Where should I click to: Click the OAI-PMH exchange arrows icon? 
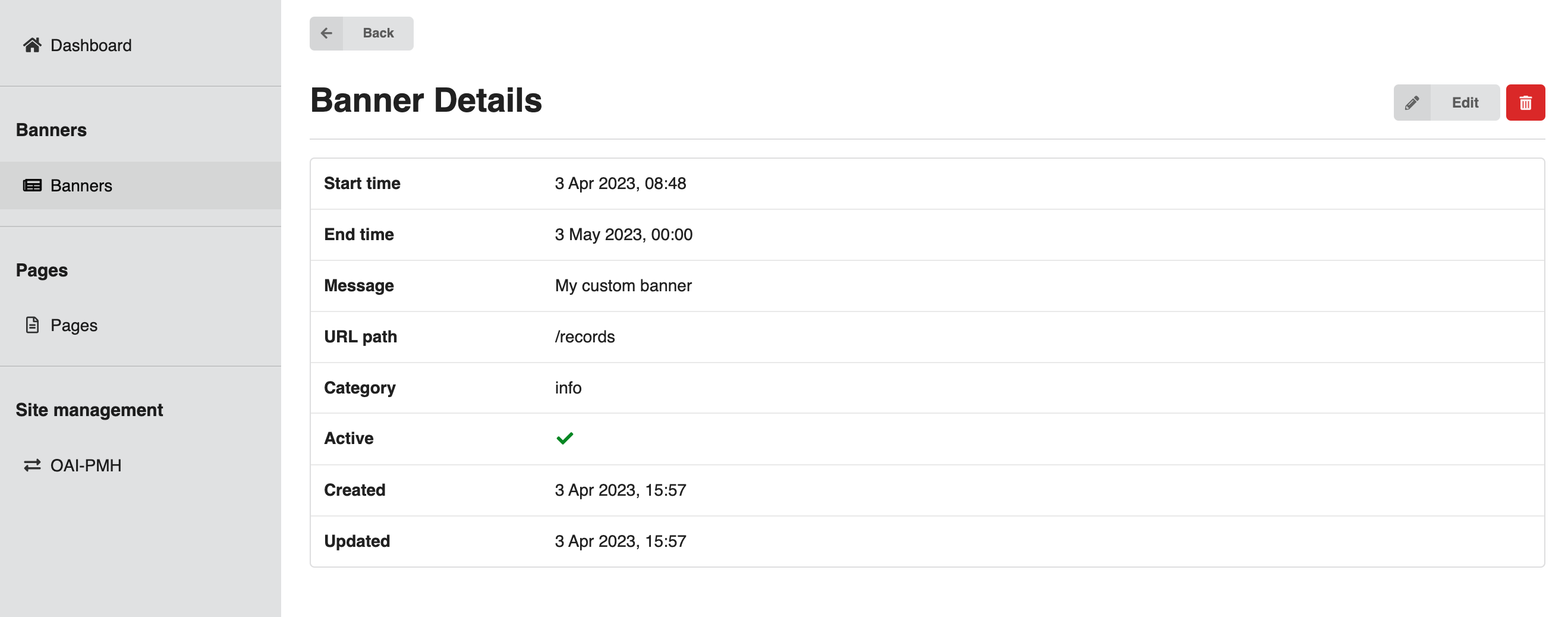32,465
